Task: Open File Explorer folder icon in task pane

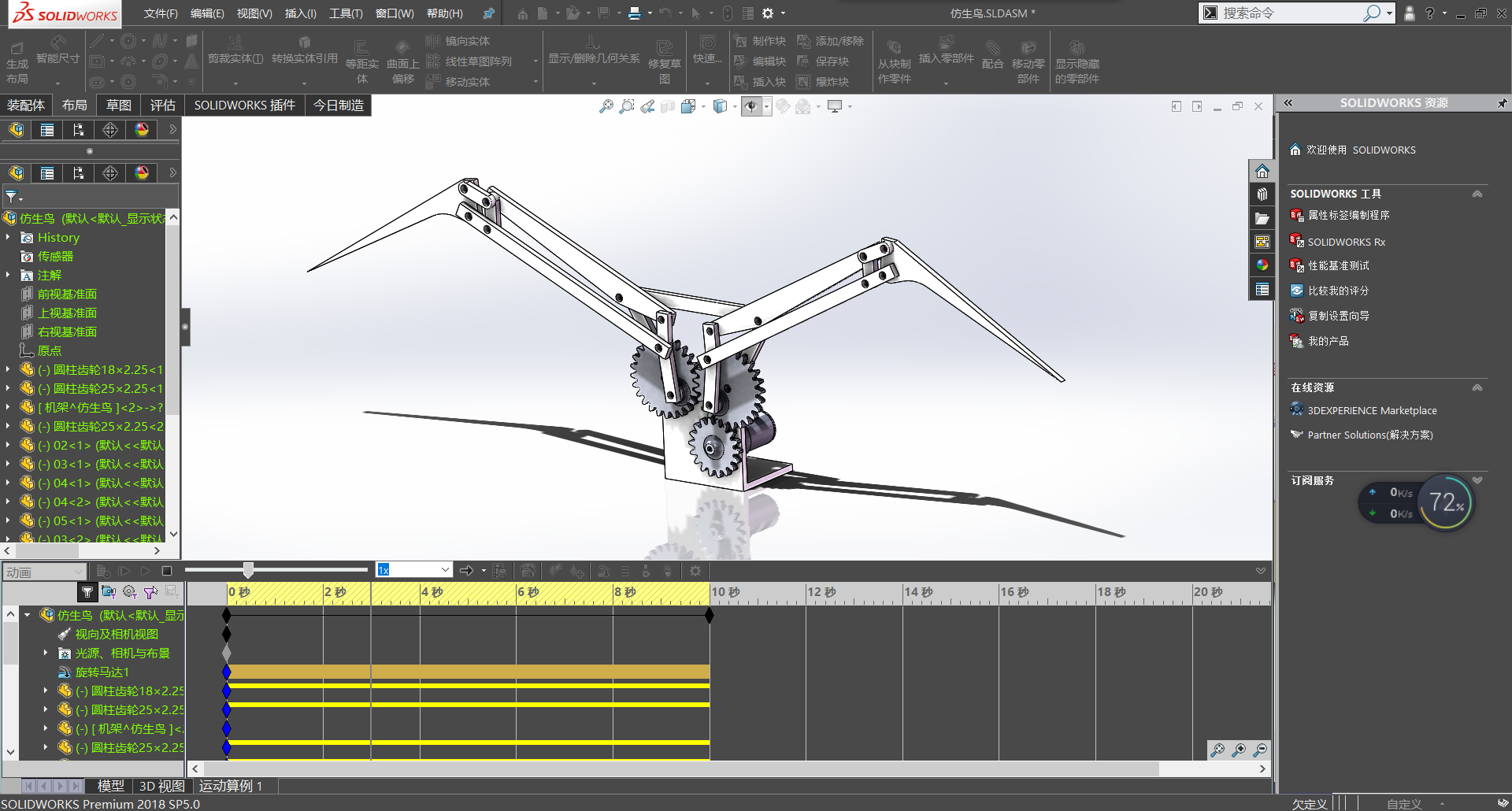Action: click(x=1262, y=218)
